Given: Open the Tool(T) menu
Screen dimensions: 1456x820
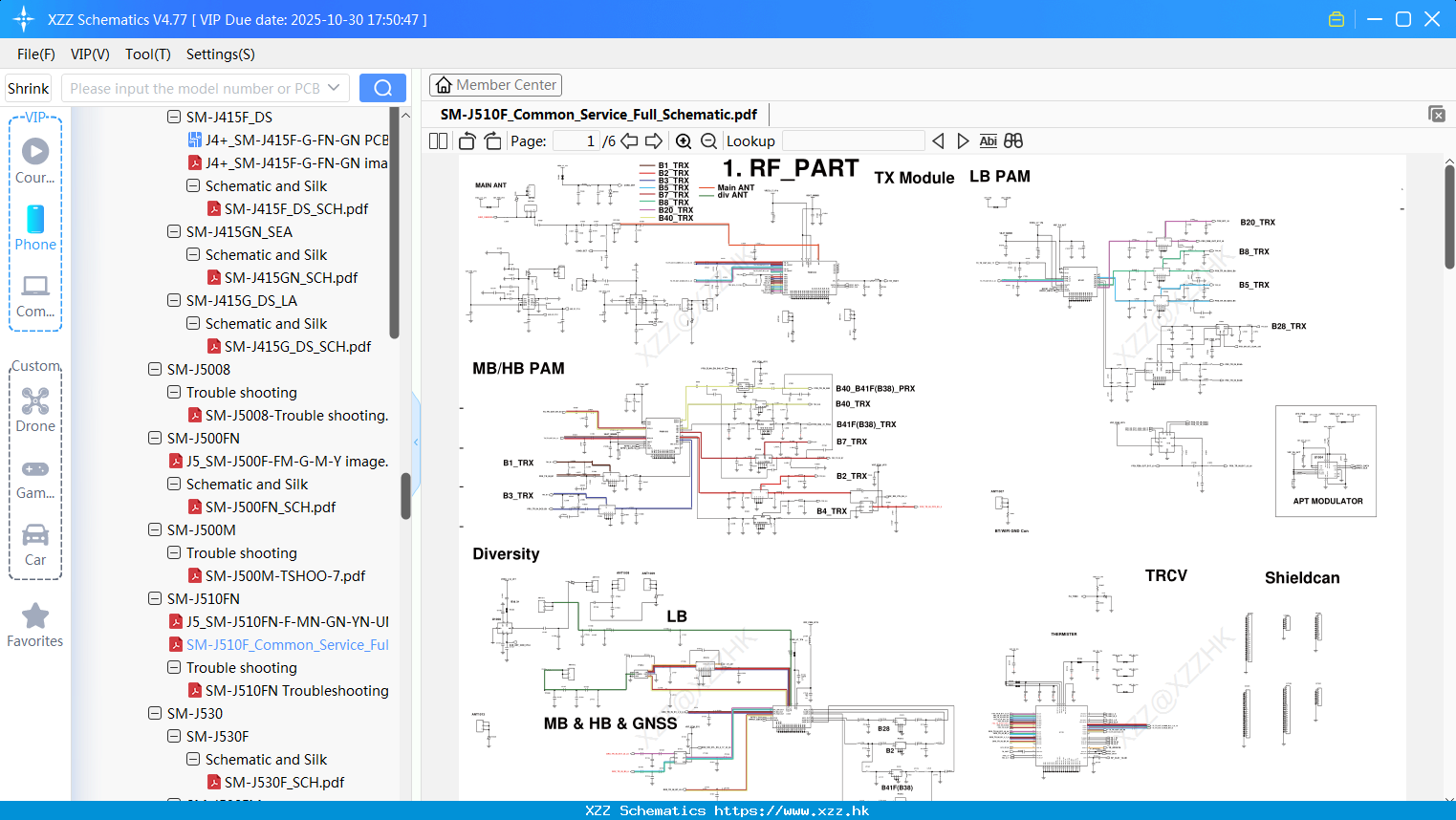Looking at the screenshot, I should (x=148, y=54).
